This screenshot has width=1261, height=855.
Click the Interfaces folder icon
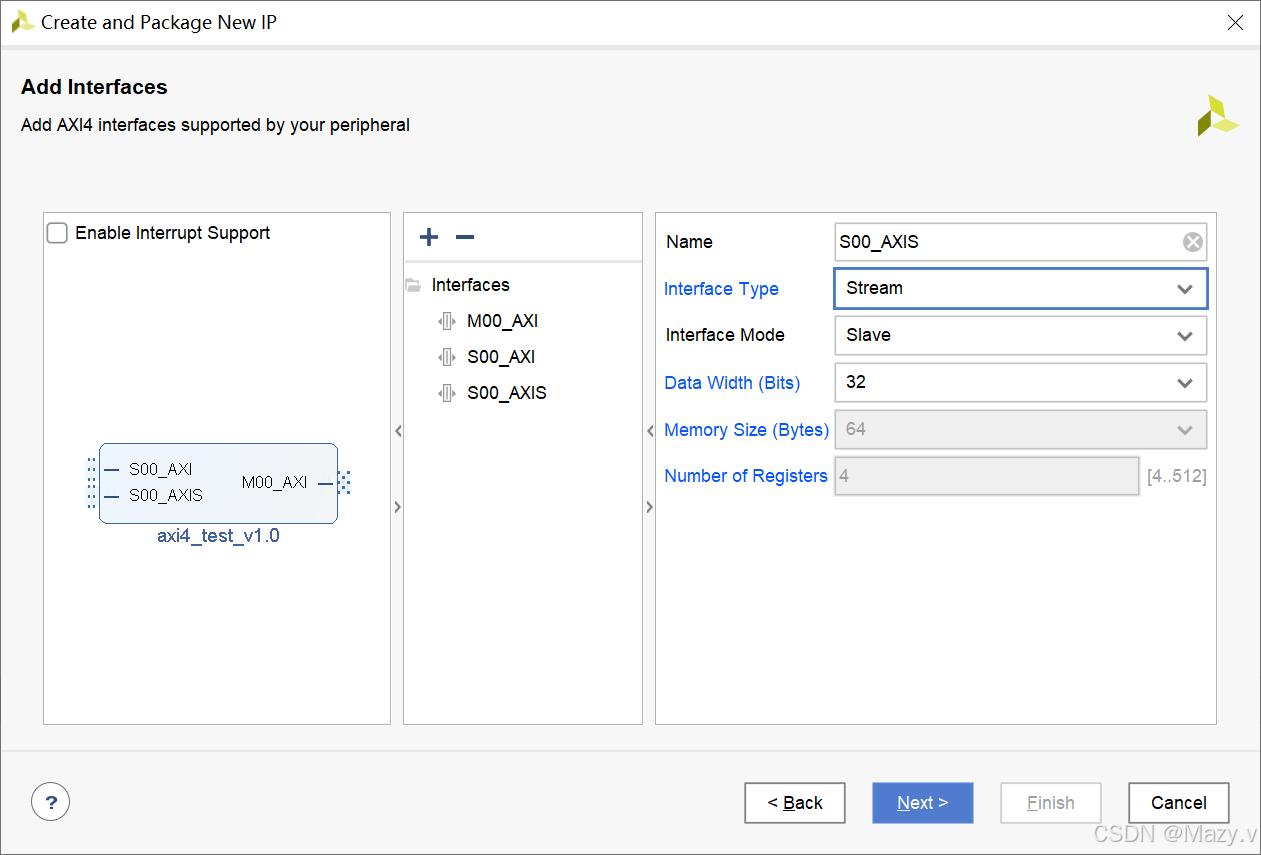click(413, 285)
